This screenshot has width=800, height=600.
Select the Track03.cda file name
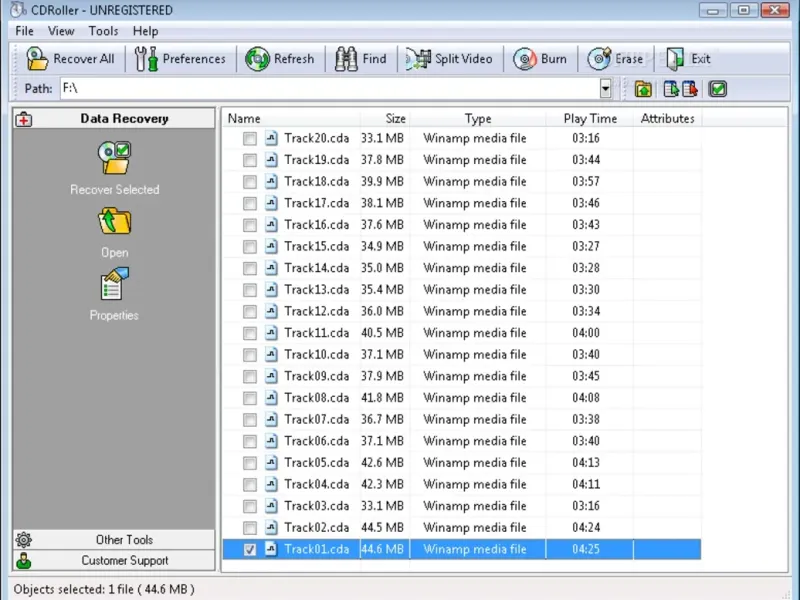coord(316,506)
